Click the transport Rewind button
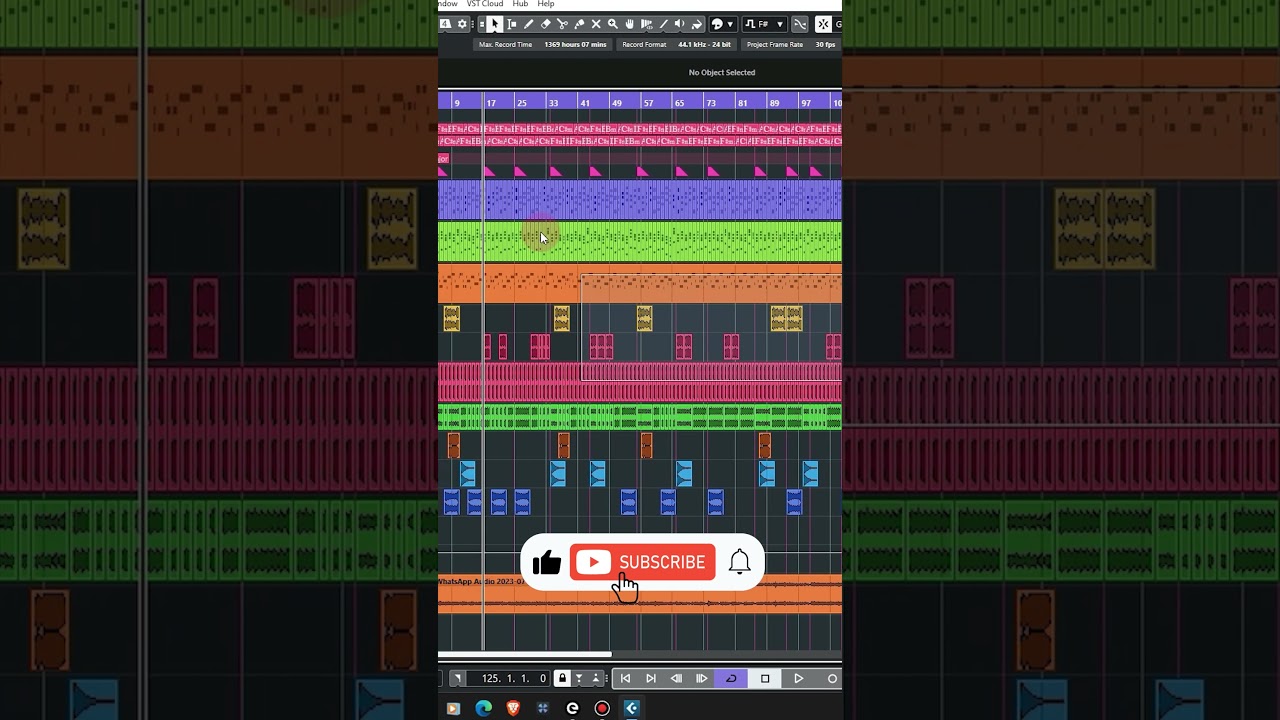 click(676, 679)
